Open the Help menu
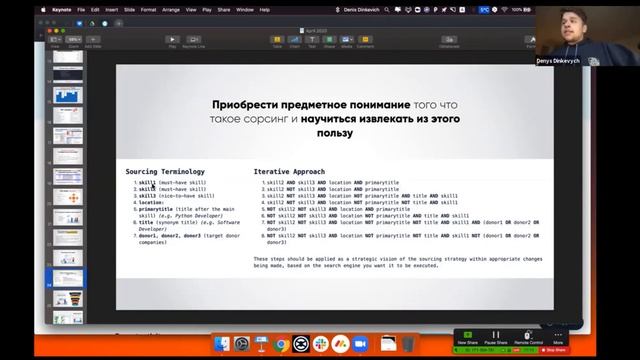The width and height of the screenshot is (640, 360). pyautogui.click(x=264, y=10)
